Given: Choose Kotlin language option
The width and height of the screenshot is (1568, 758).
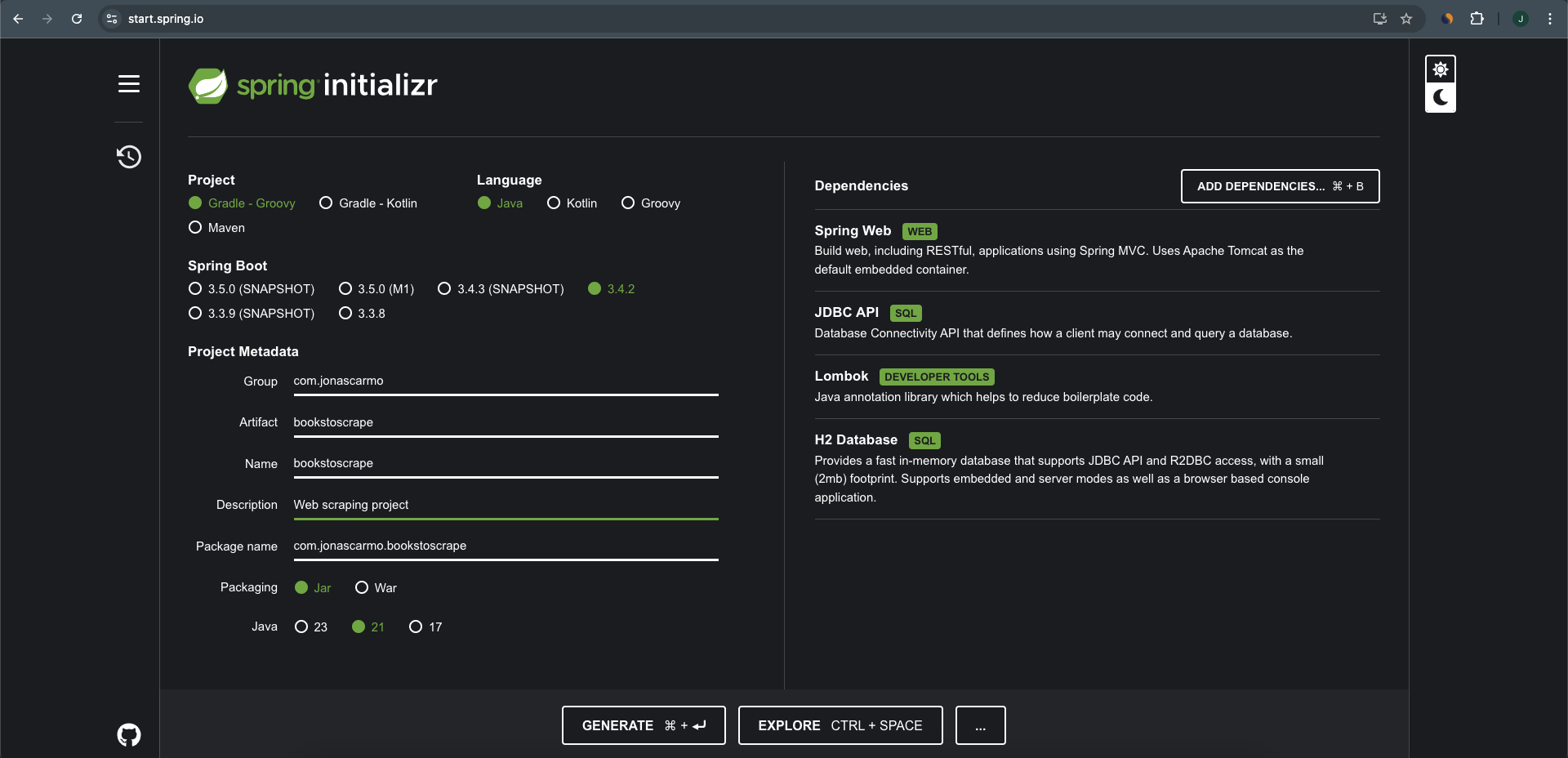Looking at the screenshot, I should 572,203.
